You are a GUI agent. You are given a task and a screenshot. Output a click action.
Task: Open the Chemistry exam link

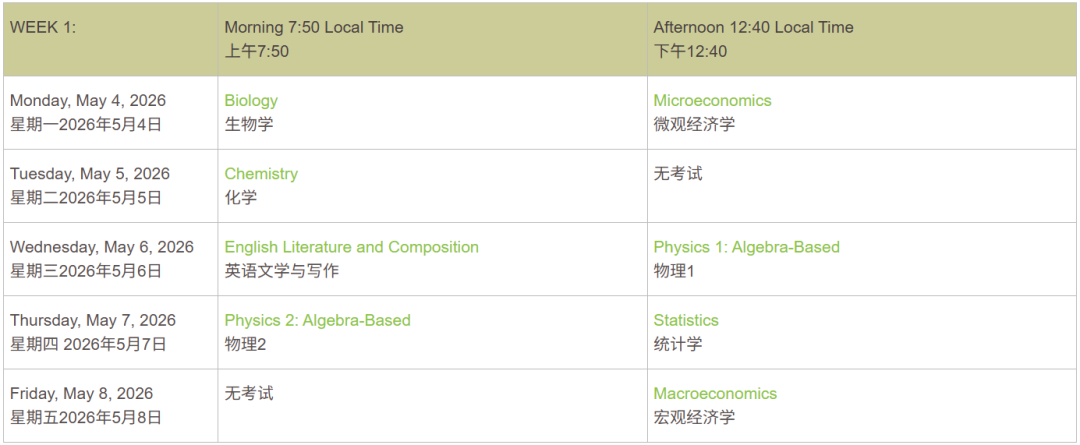point(261,173)
